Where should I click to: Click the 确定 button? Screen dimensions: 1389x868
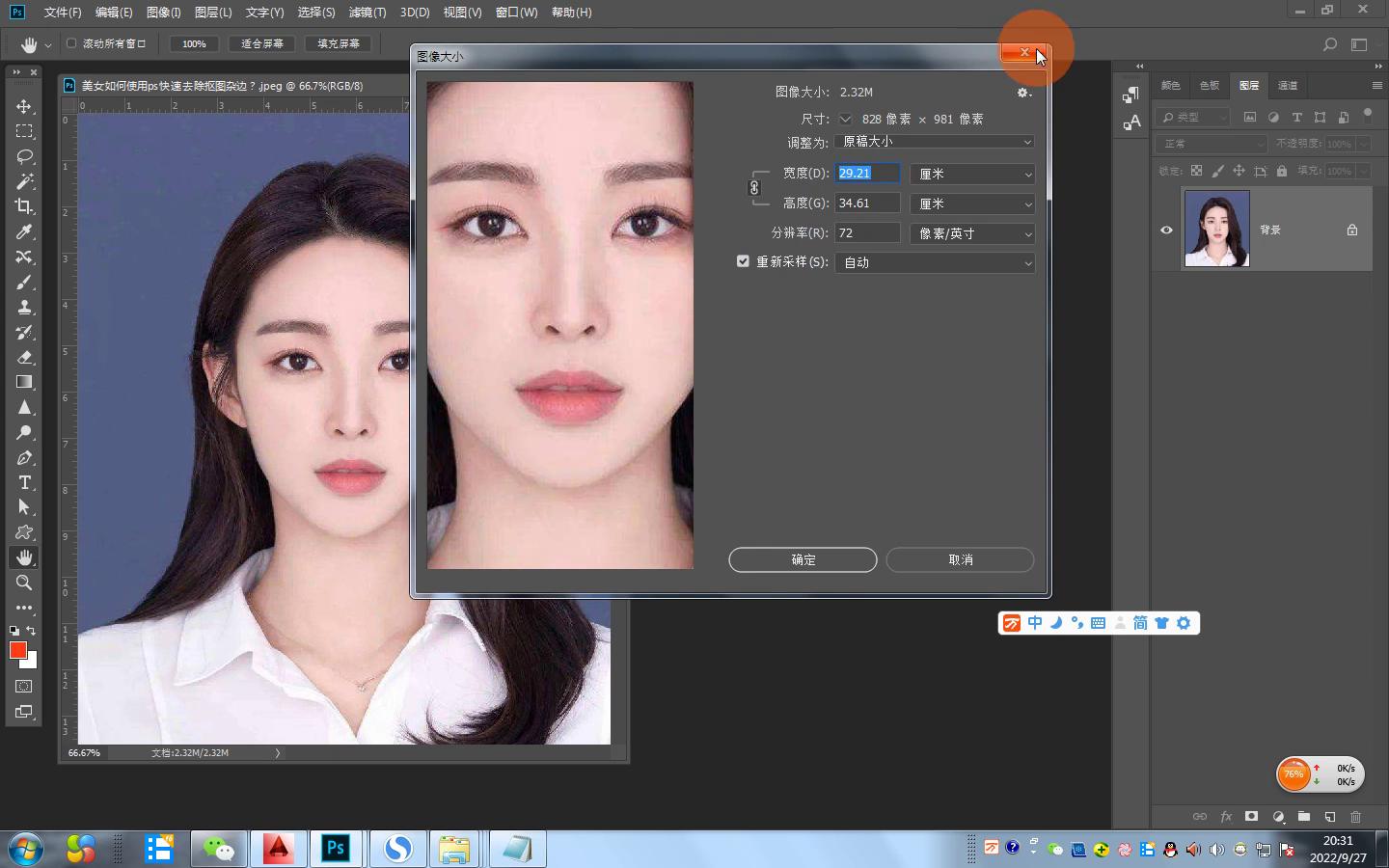(x=803, y=559)
